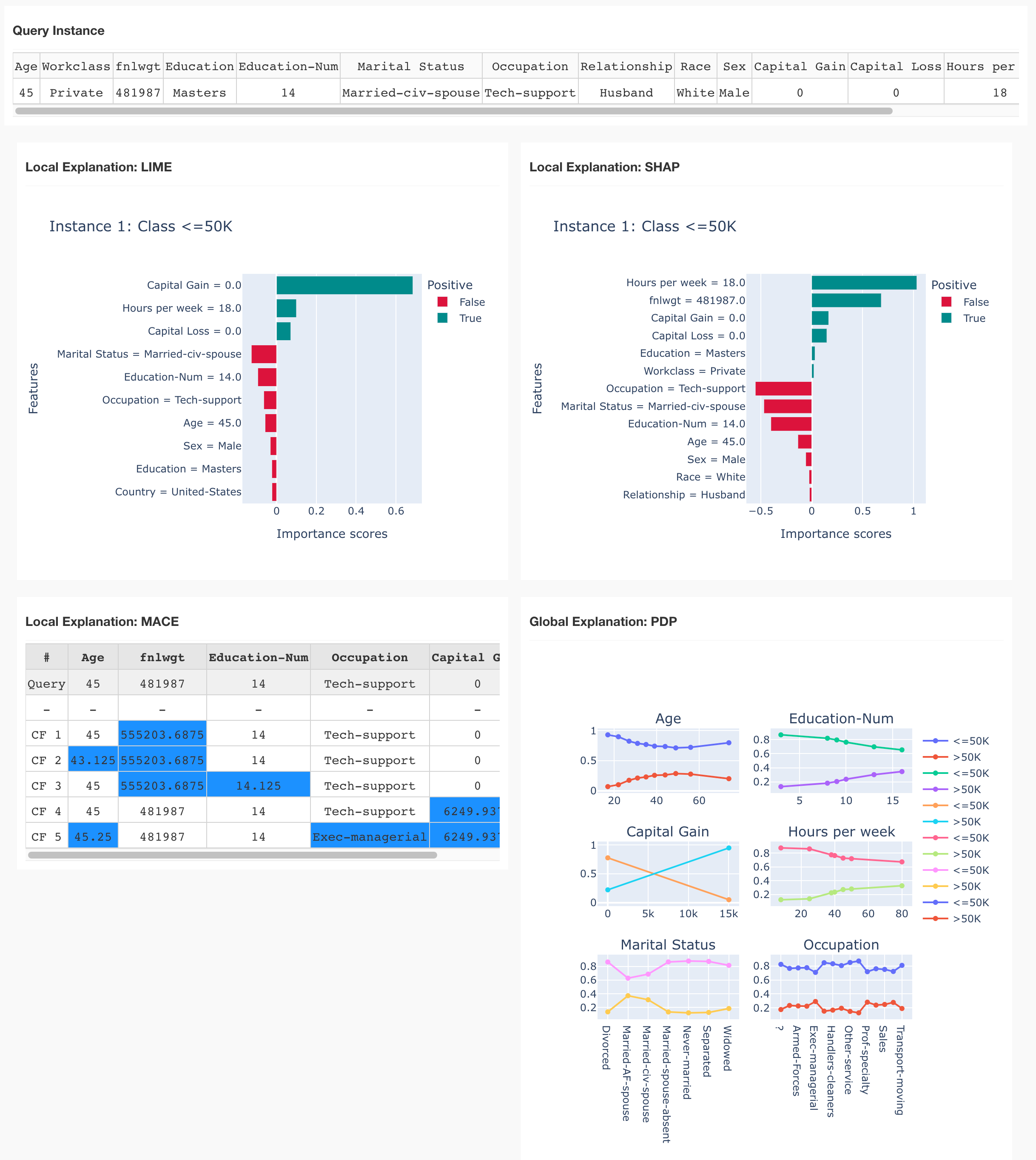Screen dimensions: 1036x1160
Task: Select the Marital Status header in Query Instance table
Action: click(x=411, y=66)
